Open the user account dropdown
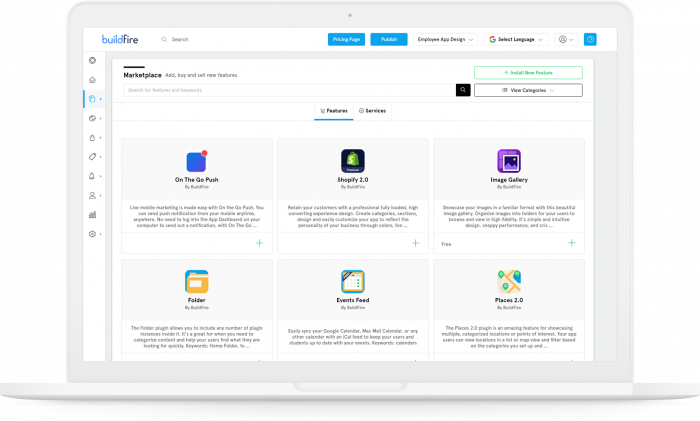Screen dimensions: 700x421 (566, 39)
